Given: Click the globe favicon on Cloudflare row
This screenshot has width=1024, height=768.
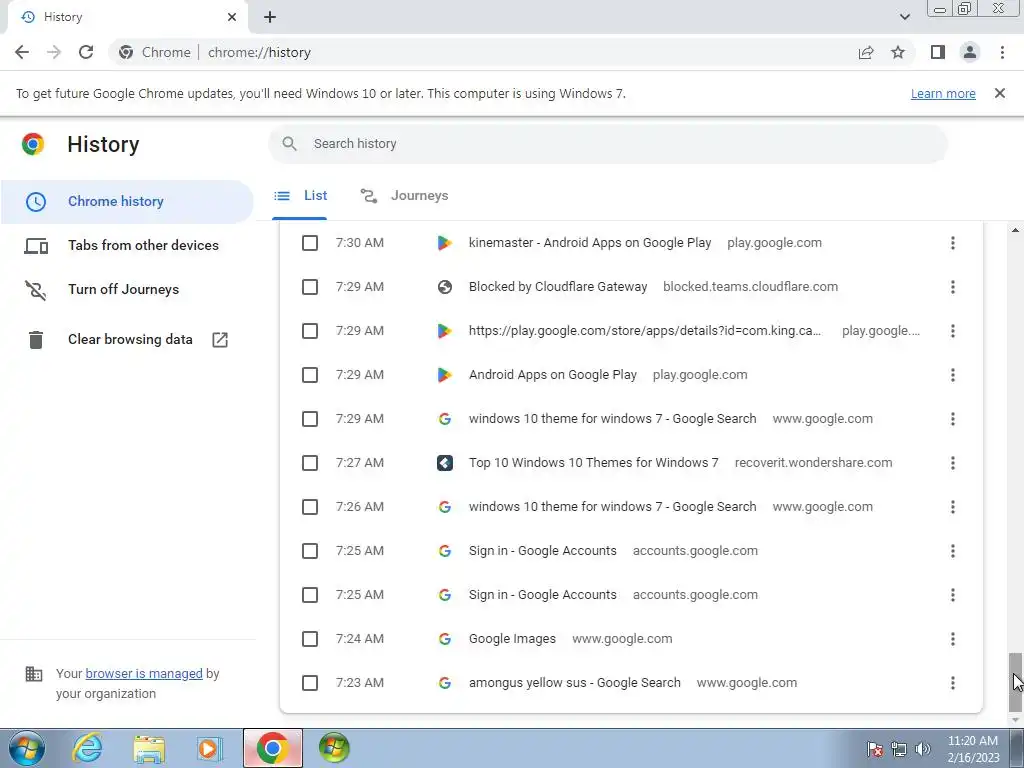Looking at the screenshot, I should click(x=445, y=287).
